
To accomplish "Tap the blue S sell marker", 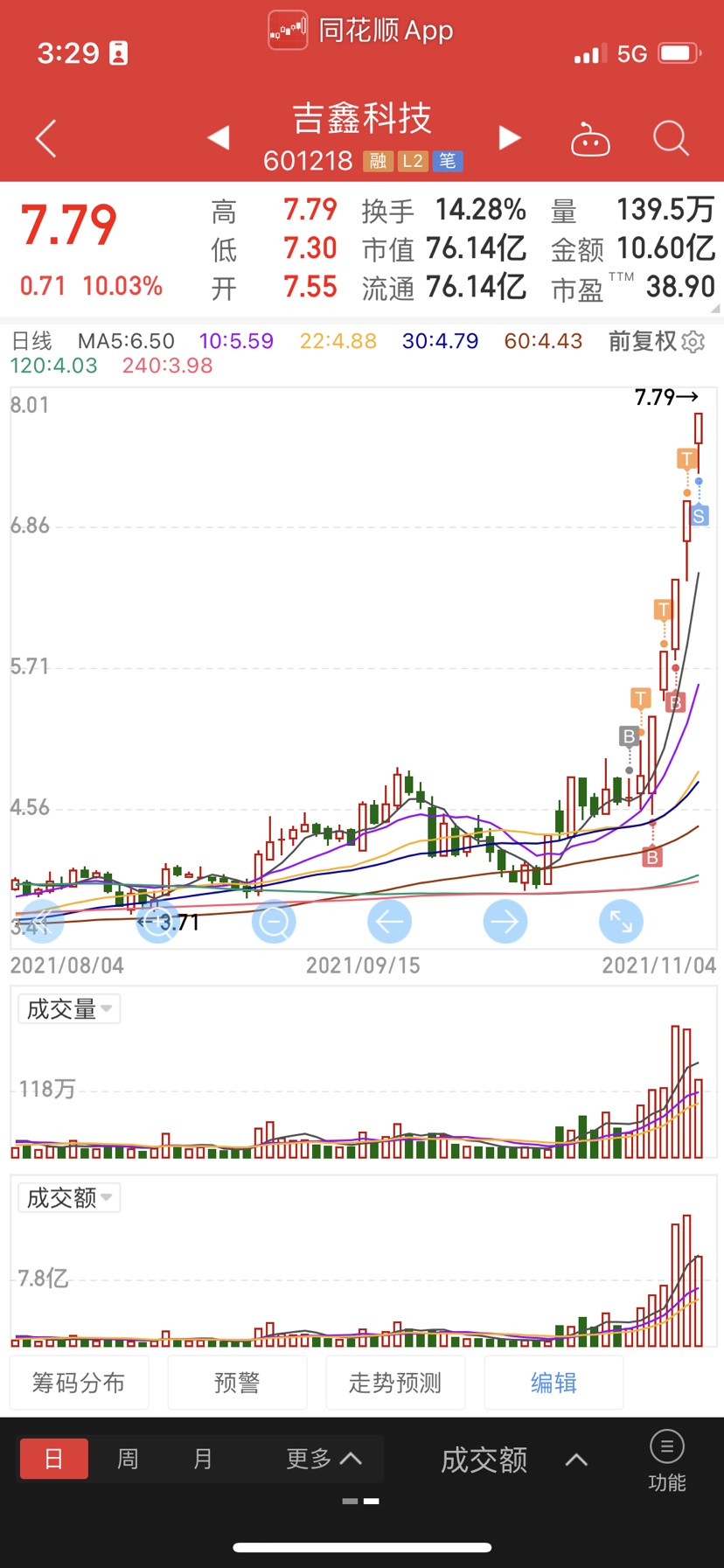I will [699, 516].
